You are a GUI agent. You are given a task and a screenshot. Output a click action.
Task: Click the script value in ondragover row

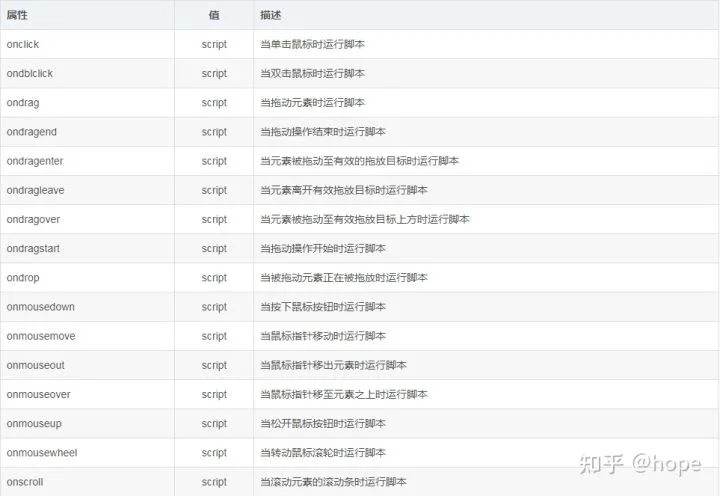(214, 219)
